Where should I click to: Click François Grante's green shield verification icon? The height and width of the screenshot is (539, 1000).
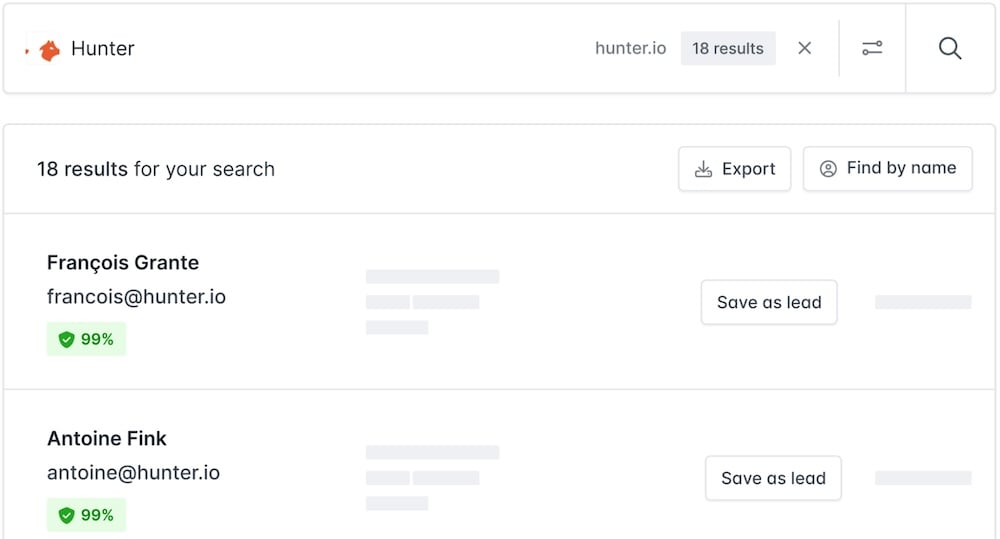coord(66,339)
